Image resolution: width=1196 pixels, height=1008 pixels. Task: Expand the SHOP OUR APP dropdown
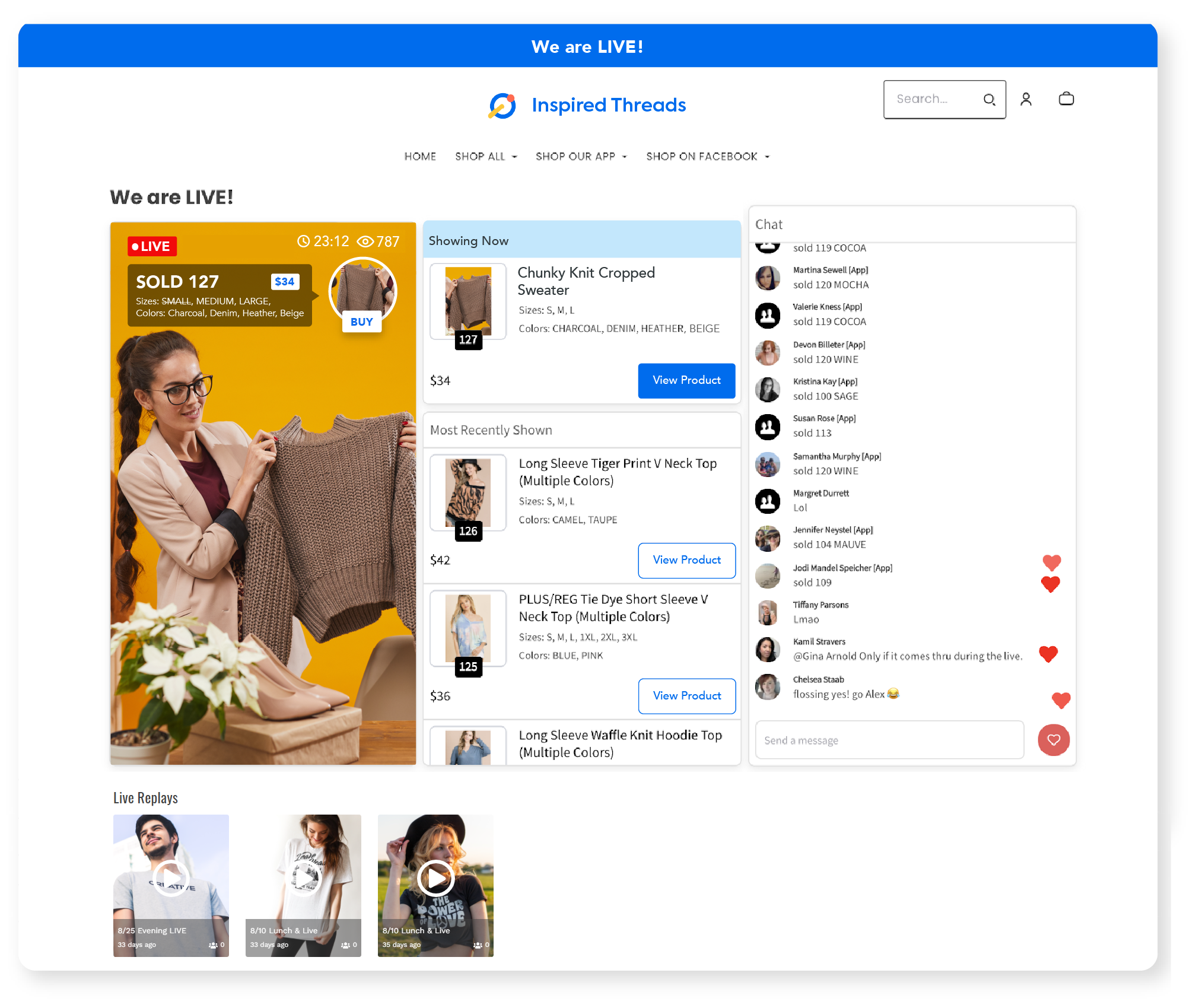click(581, 157)
